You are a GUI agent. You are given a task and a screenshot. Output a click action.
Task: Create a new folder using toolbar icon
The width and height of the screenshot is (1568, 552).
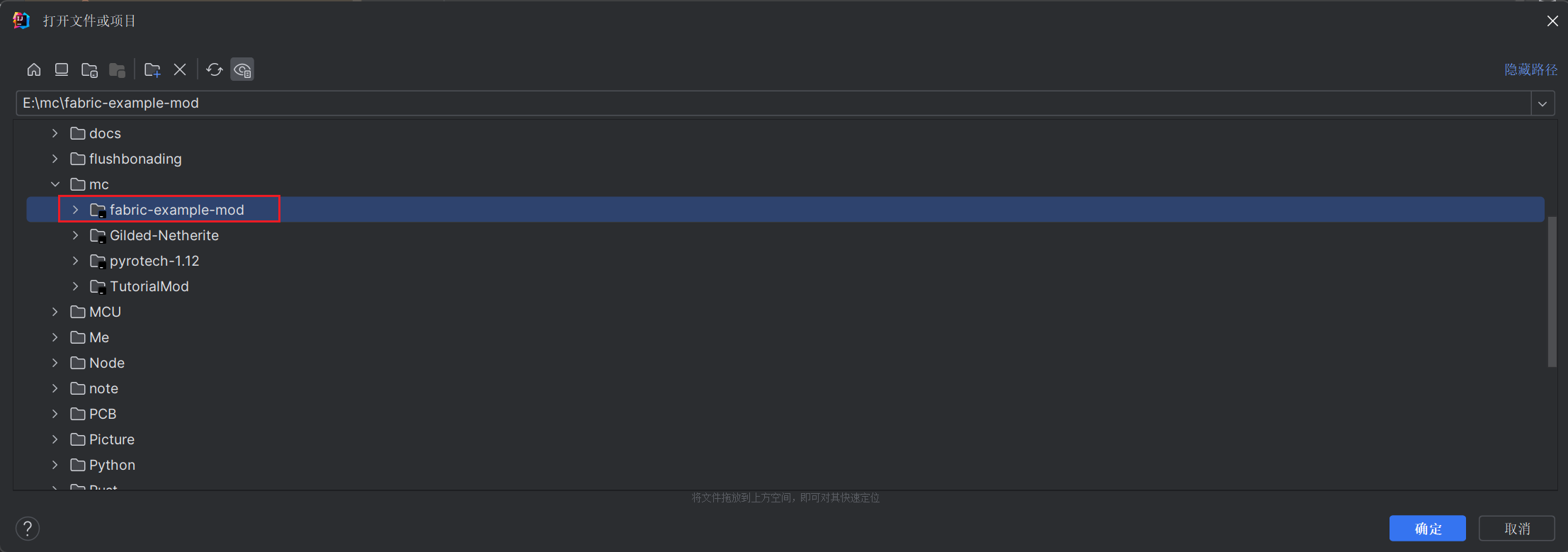152,69
